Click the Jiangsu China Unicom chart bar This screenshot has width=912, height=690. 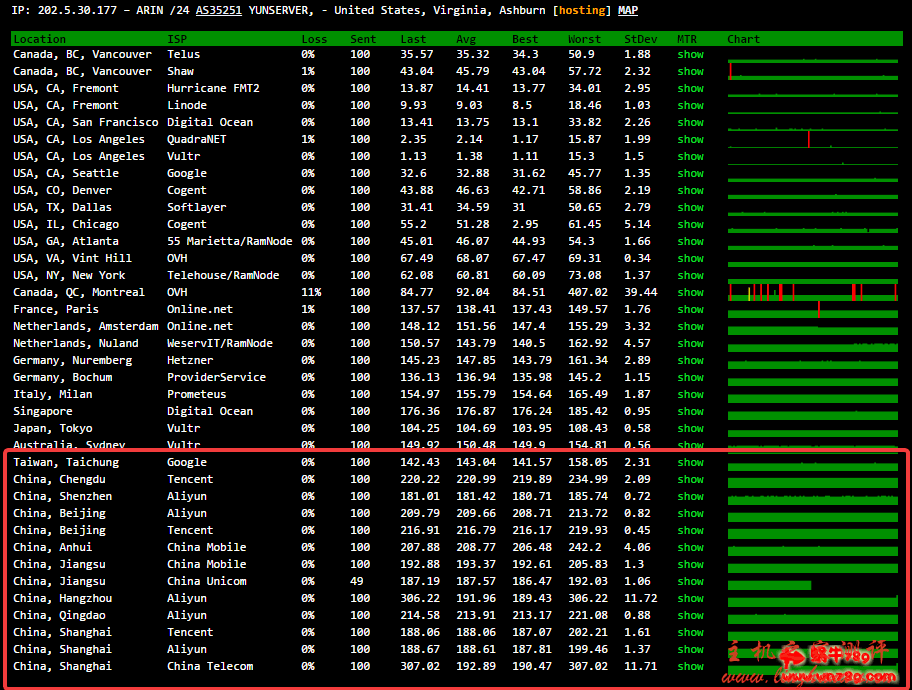click(x=769, y=584)
